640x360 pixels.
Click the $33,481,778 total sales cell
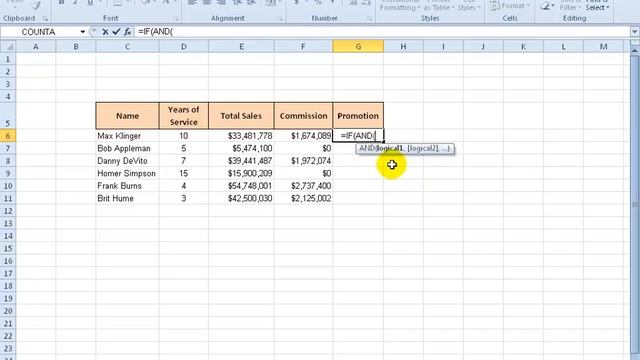coord(241,136)
